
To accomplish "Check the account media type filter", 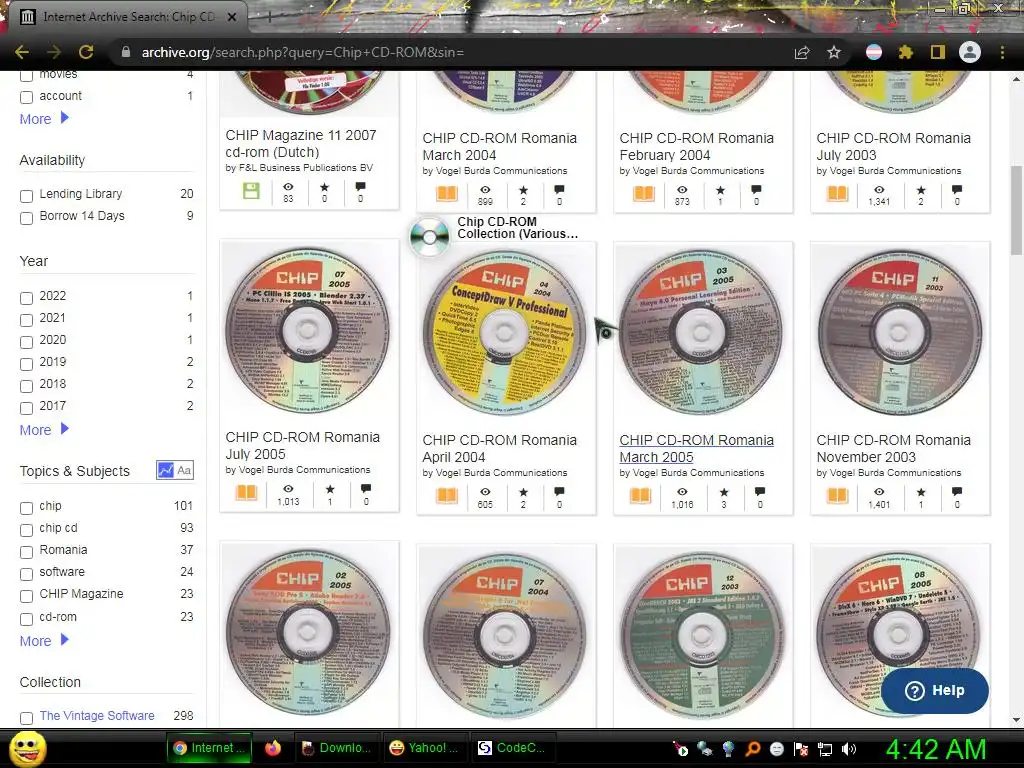I will click(x=26, y=97).
